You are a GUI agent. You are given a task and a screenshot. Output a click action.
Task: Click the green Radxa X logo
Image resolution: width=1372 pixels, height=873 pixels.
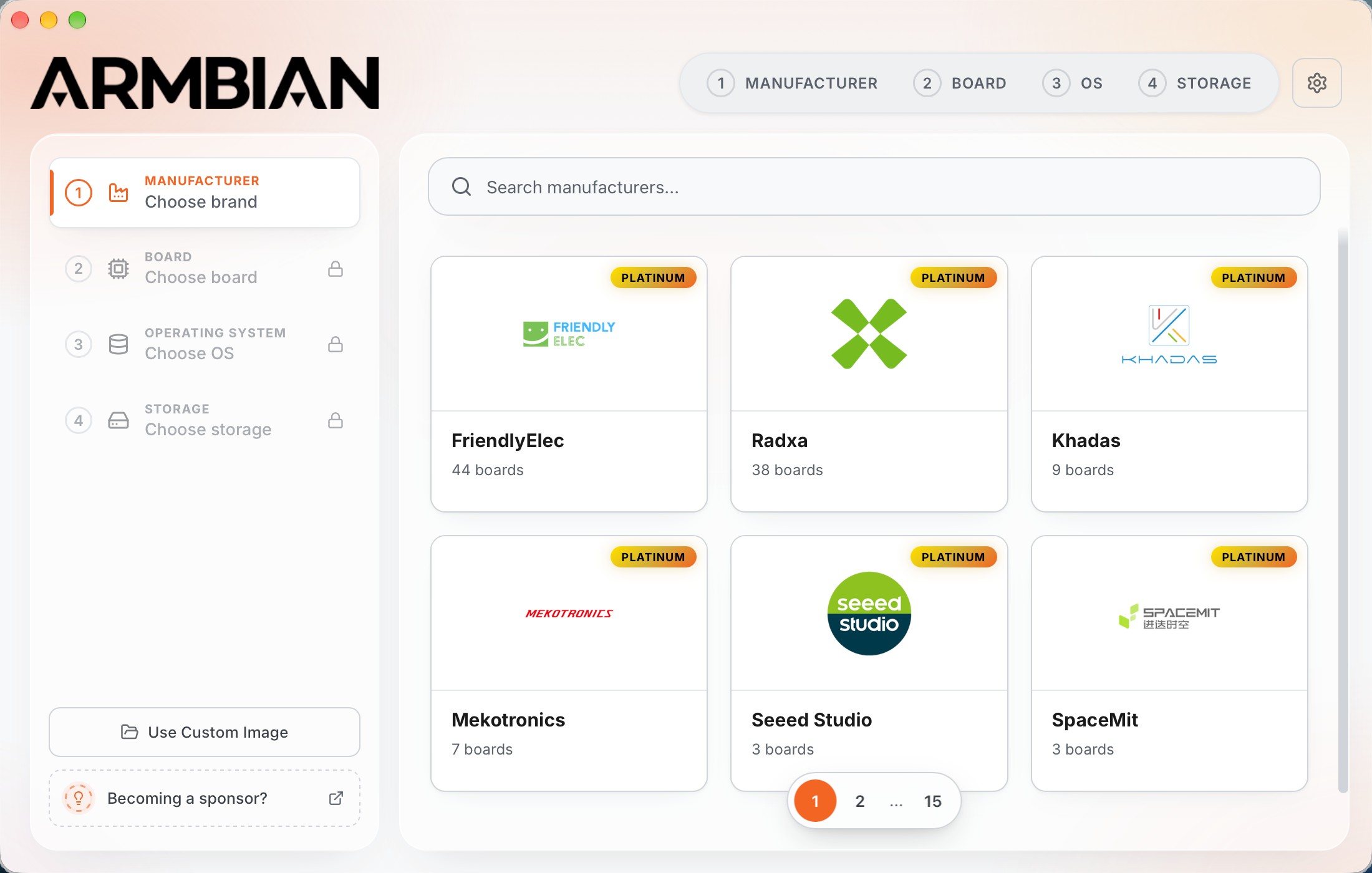869,334
